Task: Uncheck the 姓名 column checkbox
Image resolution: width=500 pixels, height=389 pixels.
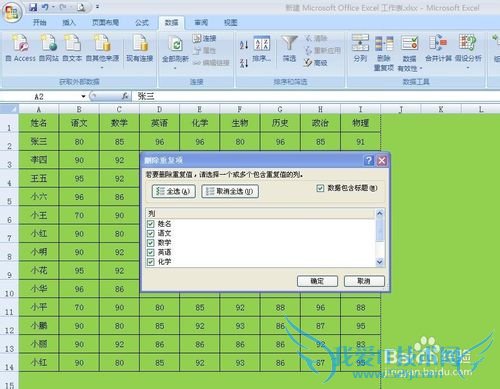Action: tap(151, 224)
